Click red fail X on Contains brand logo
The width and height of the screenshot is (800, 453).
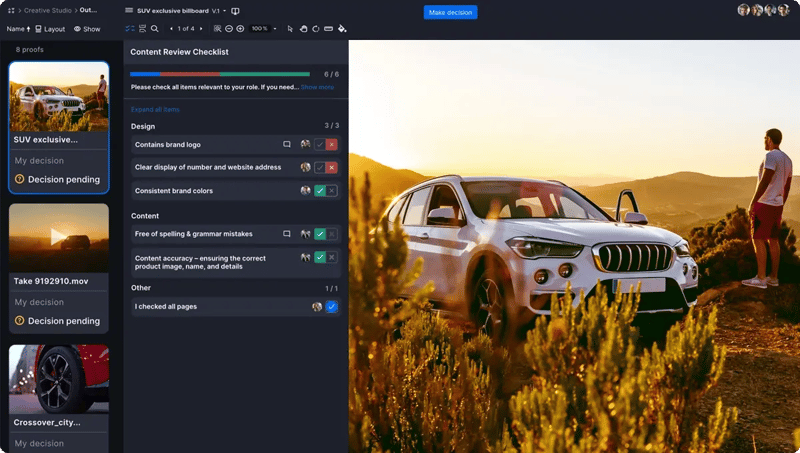pyautogui.click(x=332, y=144)
